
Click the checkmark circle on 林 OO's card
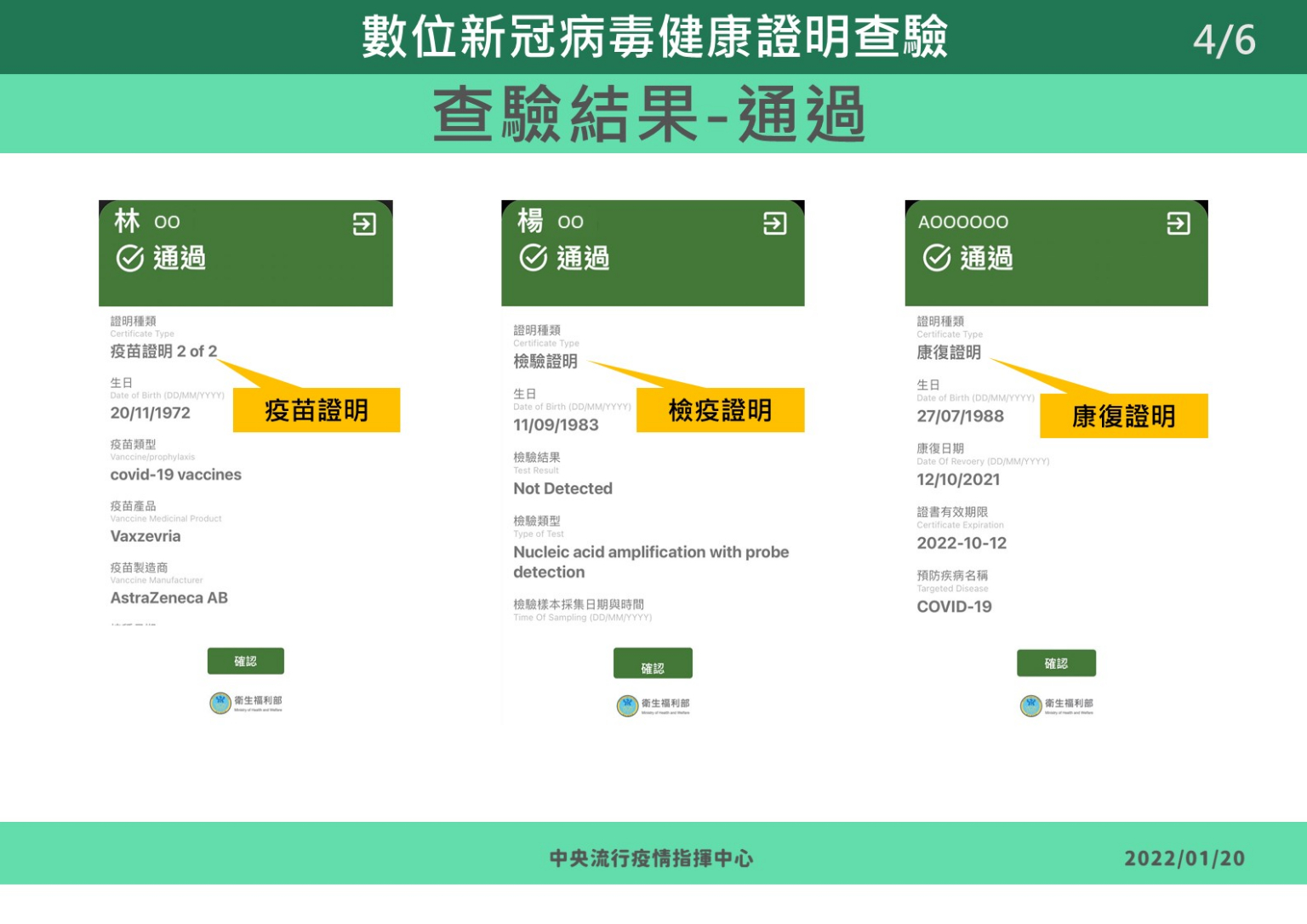pyautogui.click(x=130, y=258)
